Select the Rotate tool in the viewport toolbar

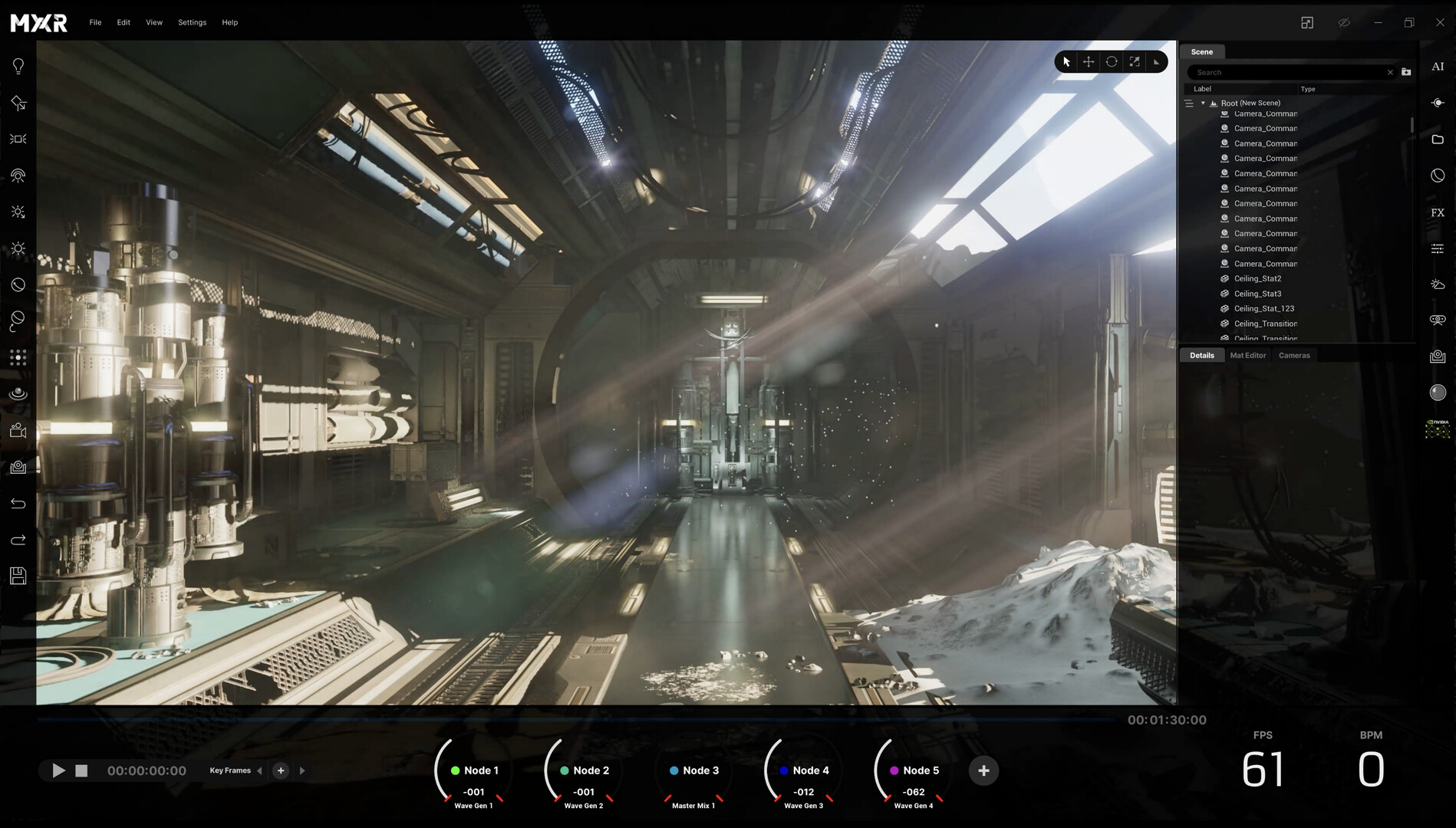click(1111, 61)
